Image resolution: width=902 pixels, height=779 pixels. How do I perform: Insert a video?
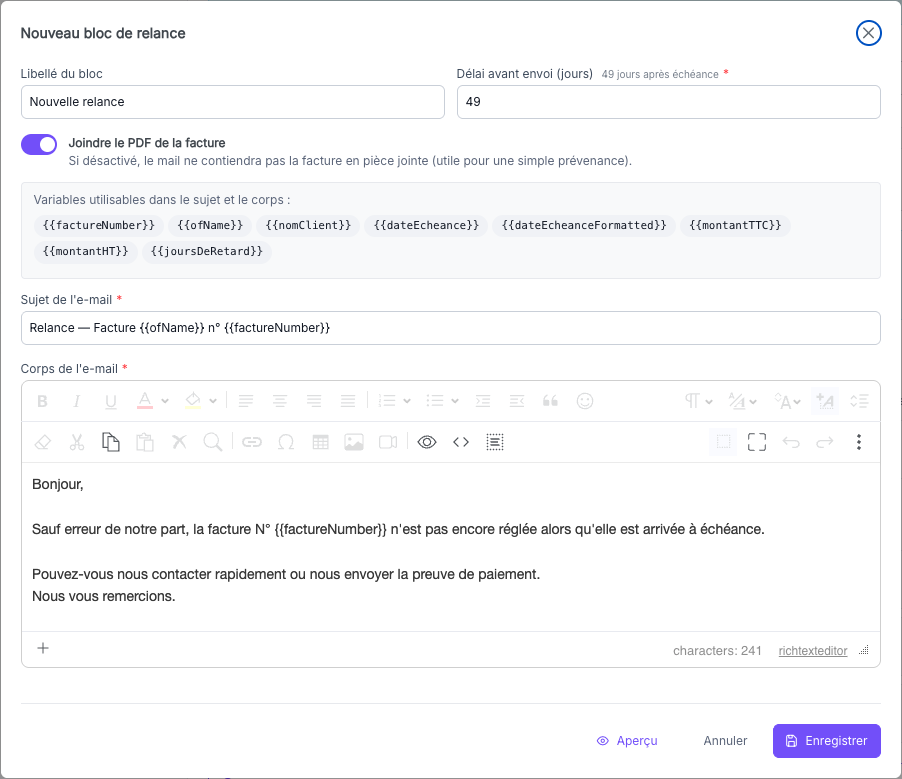point(388,442)
